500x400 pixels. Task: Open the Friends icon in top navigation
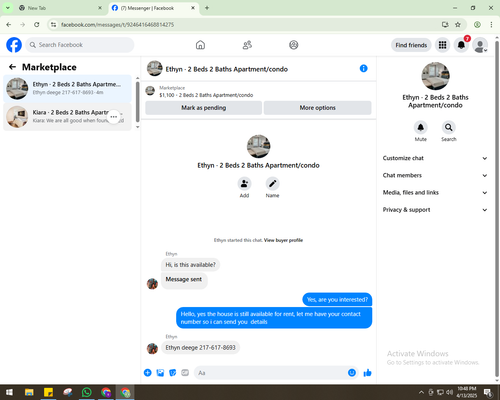247,45
